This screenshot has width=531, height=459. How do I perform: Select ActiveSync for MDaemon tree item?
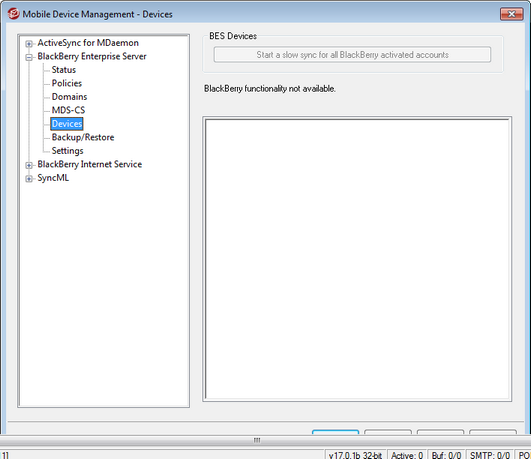[88, 43]
